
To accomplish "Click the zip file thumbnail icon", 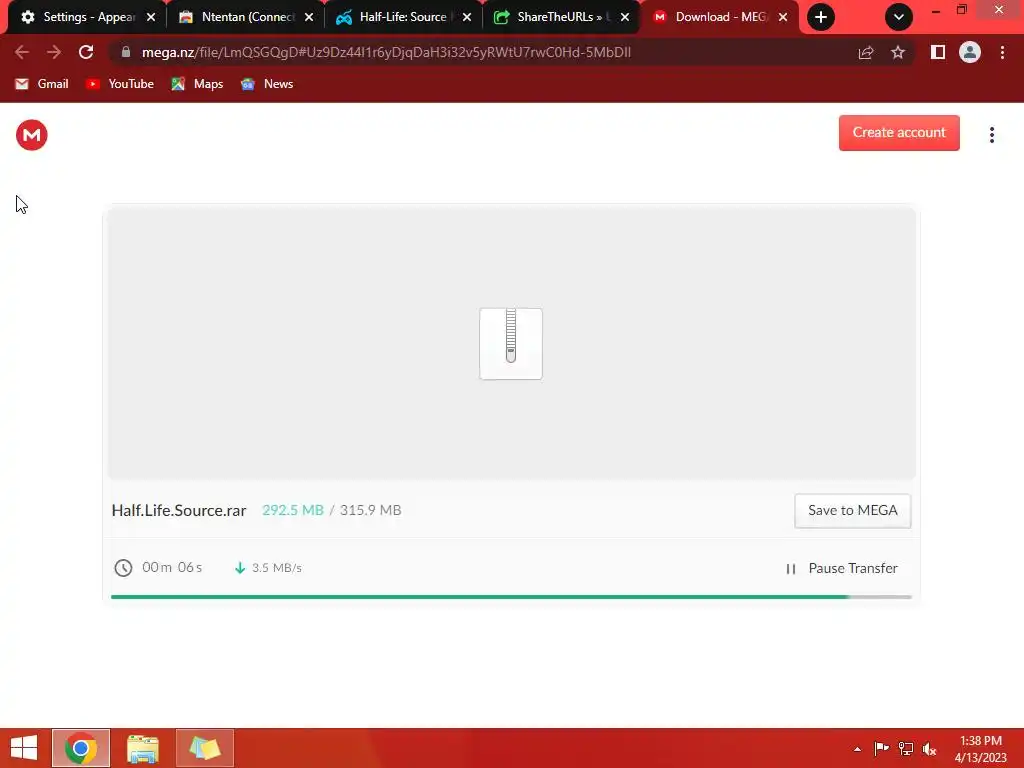I will [x=511, y=344].
